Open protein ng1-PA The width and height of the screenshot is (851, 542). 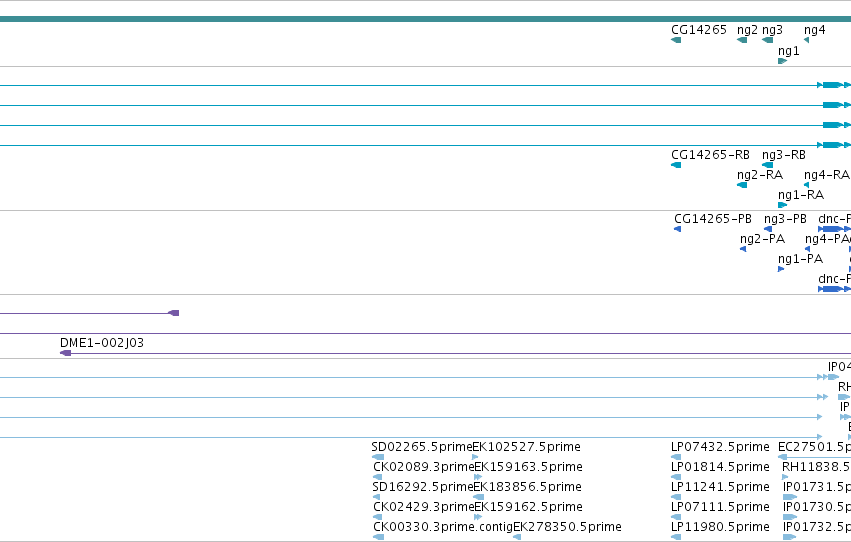point(801,259)
